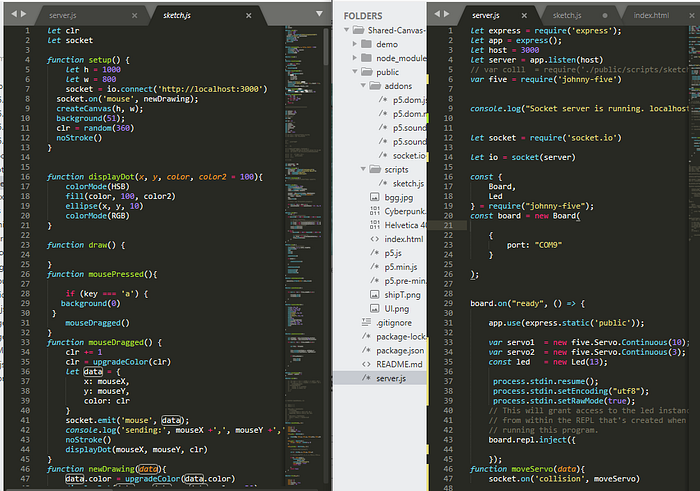Select the scripts folder icon
This screenshot has height=491, width=700.
375,169
